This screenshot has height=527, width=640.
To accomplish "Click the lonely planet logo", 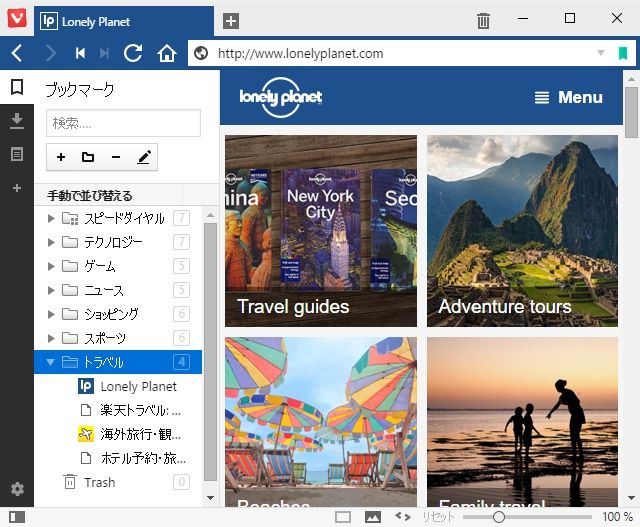I will click(280, 97).
